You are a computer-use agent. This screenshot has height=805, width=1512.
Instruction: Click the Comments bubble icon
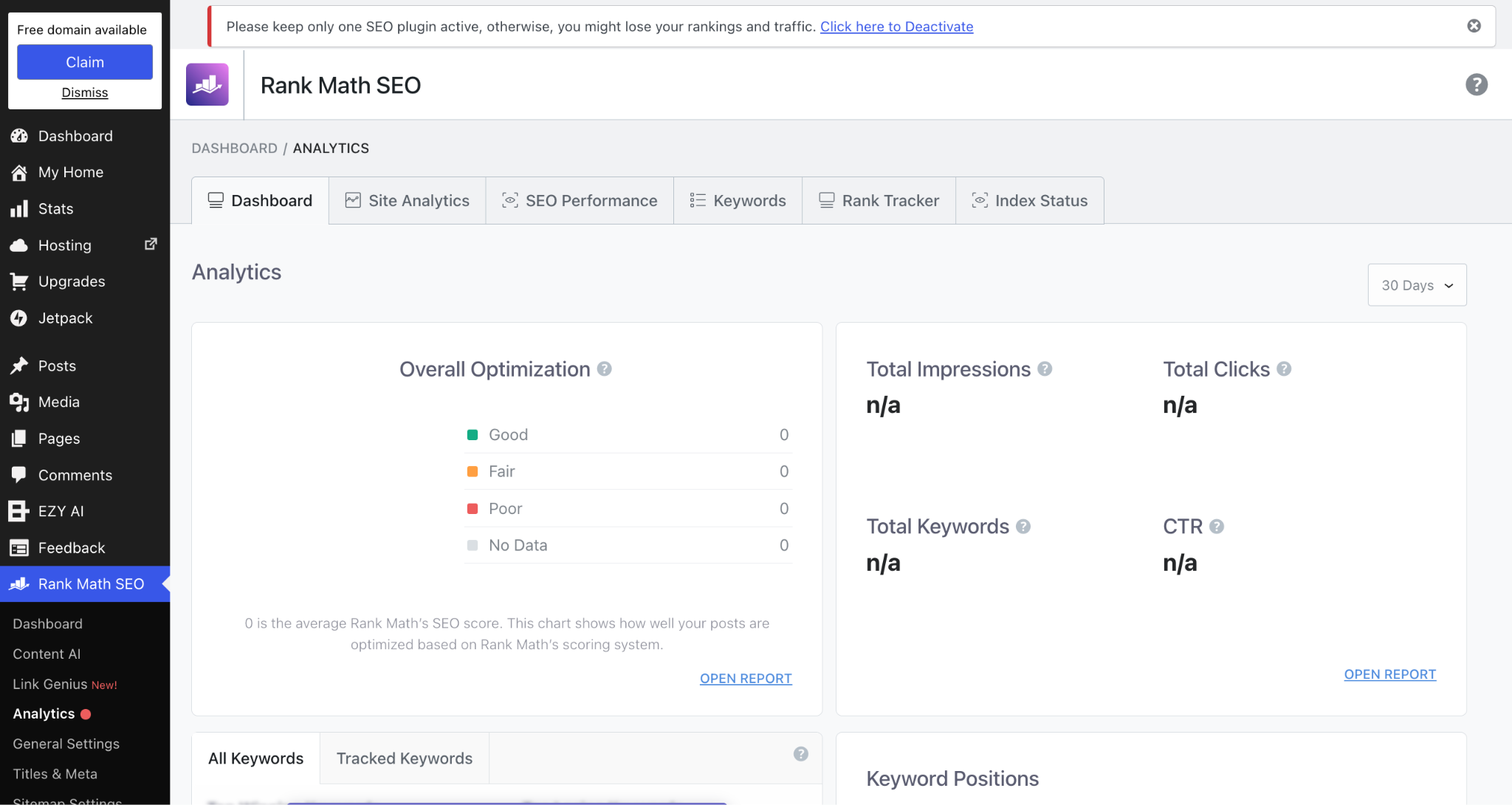pos(19,475)
